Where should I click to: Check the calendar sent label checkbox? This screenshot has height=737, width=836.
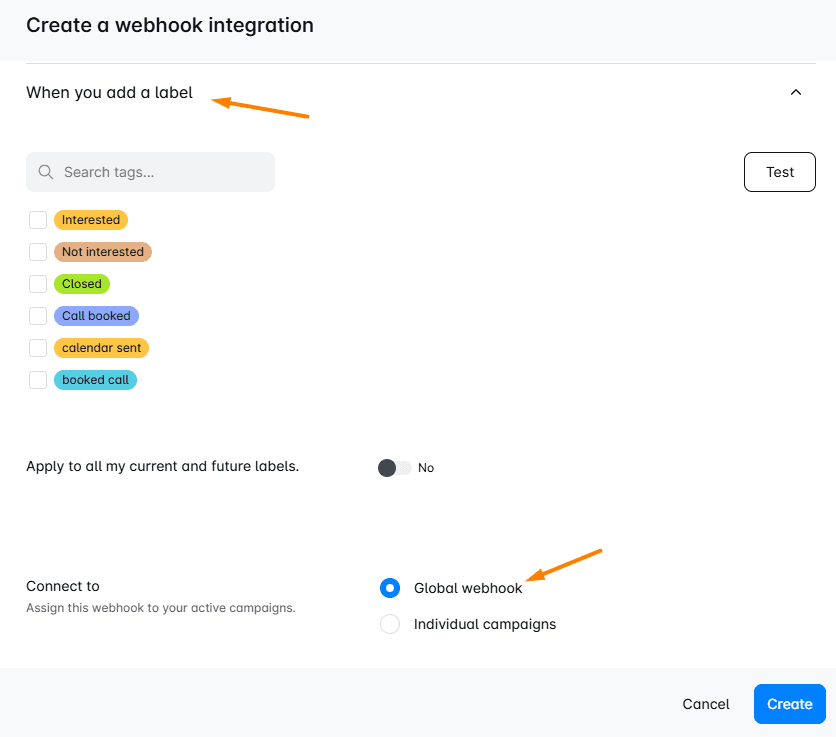click(x=38, y=348)
